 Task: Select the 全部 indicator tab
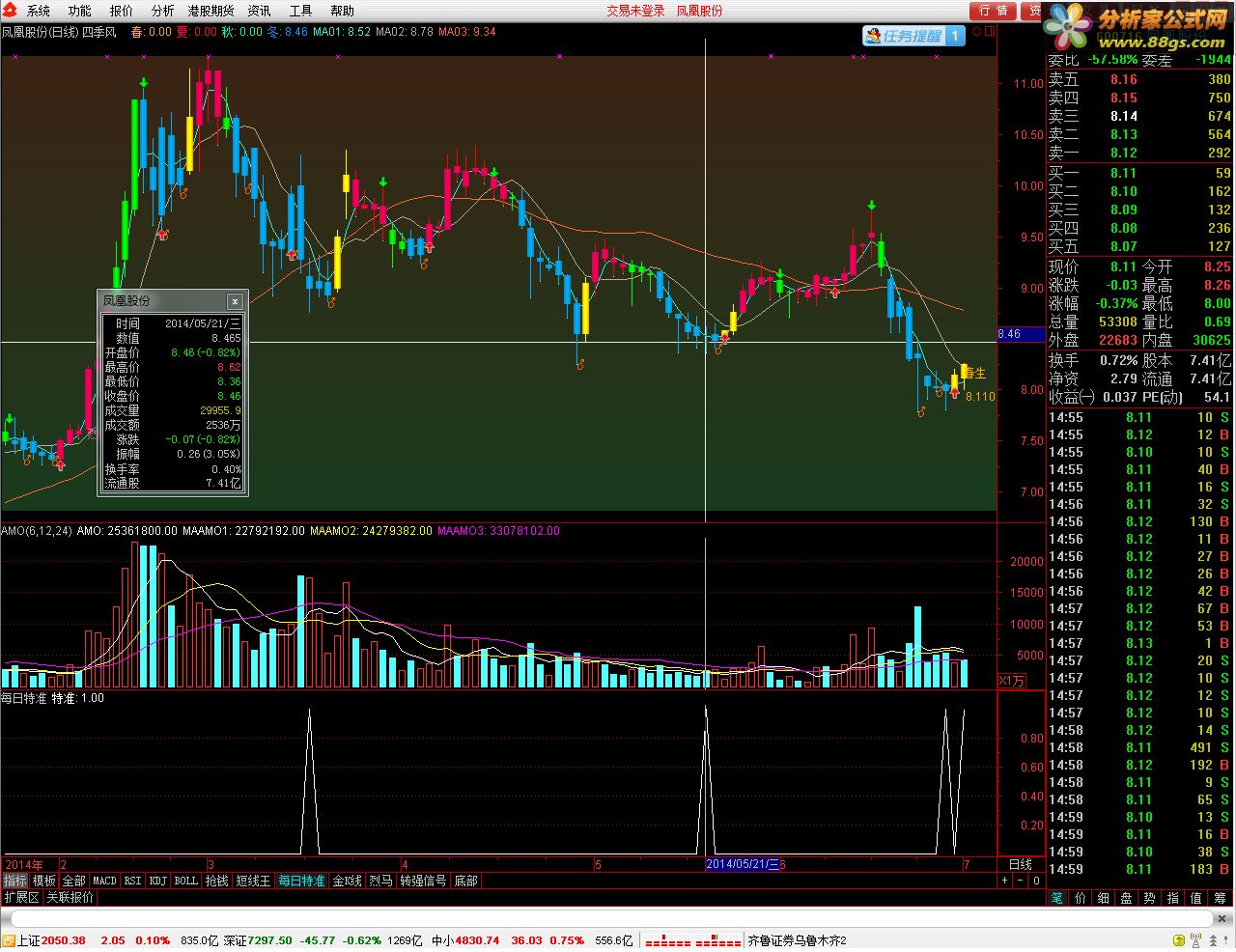(x=74, y=881)
